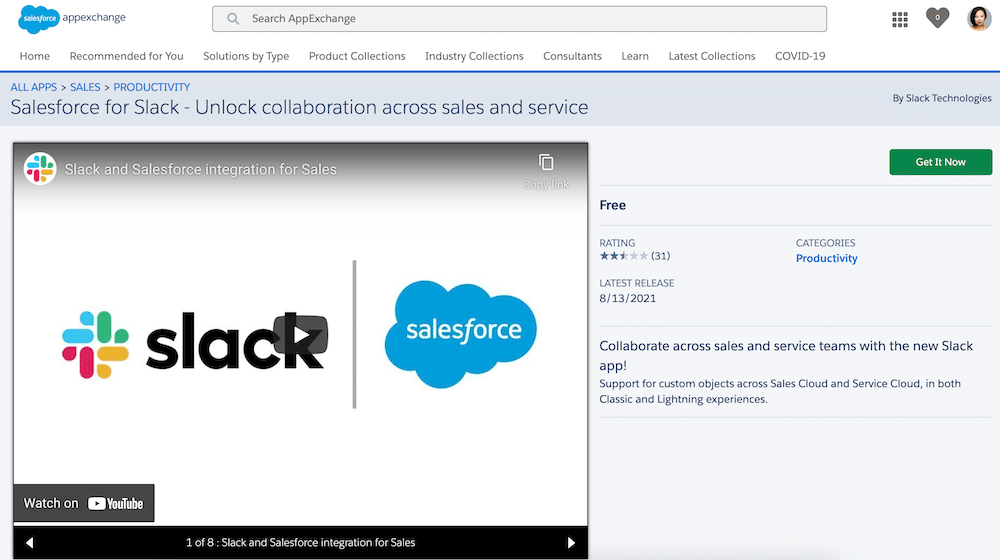Open the Home menu item
Screen dimensions: 1000x560
34,56
